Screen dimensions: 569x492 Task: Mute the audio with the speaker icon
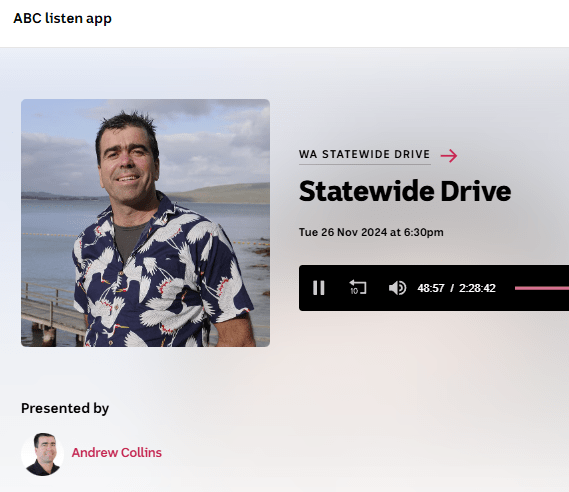coord(397,288)
